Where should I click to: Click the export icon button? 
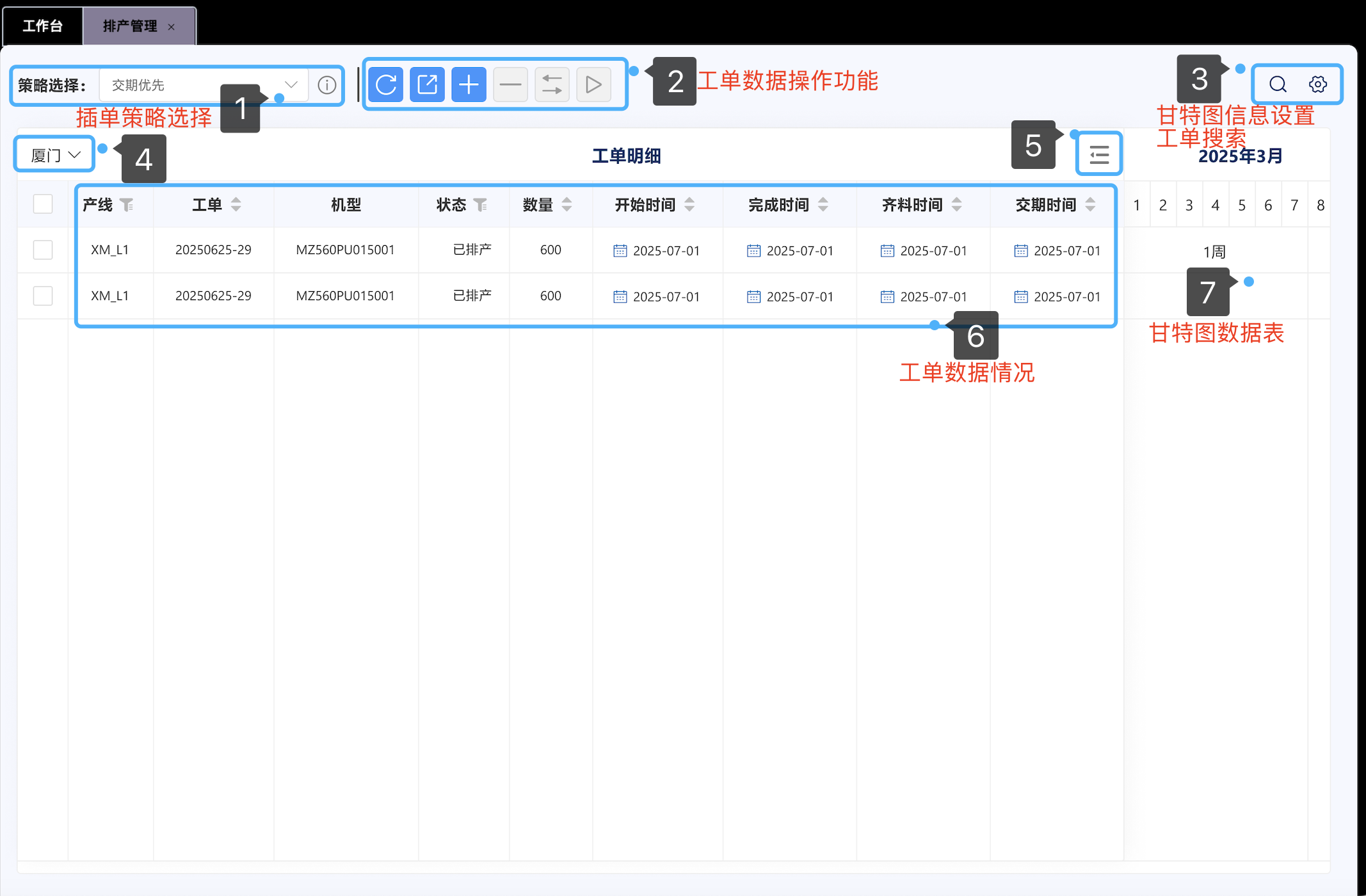[427, 84]
